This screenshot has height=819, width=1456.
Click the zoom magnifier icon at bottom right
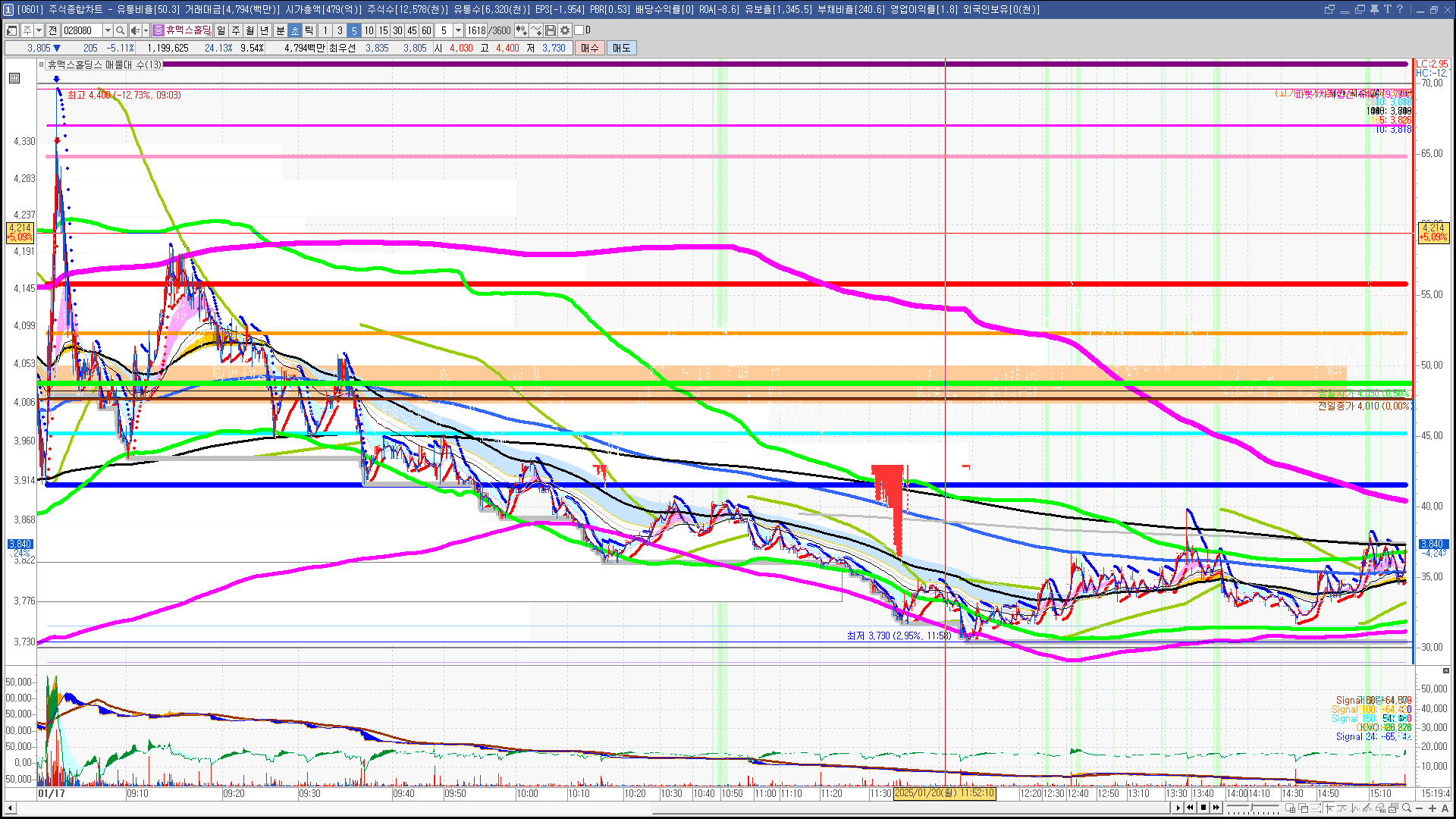coord(1407,808)
